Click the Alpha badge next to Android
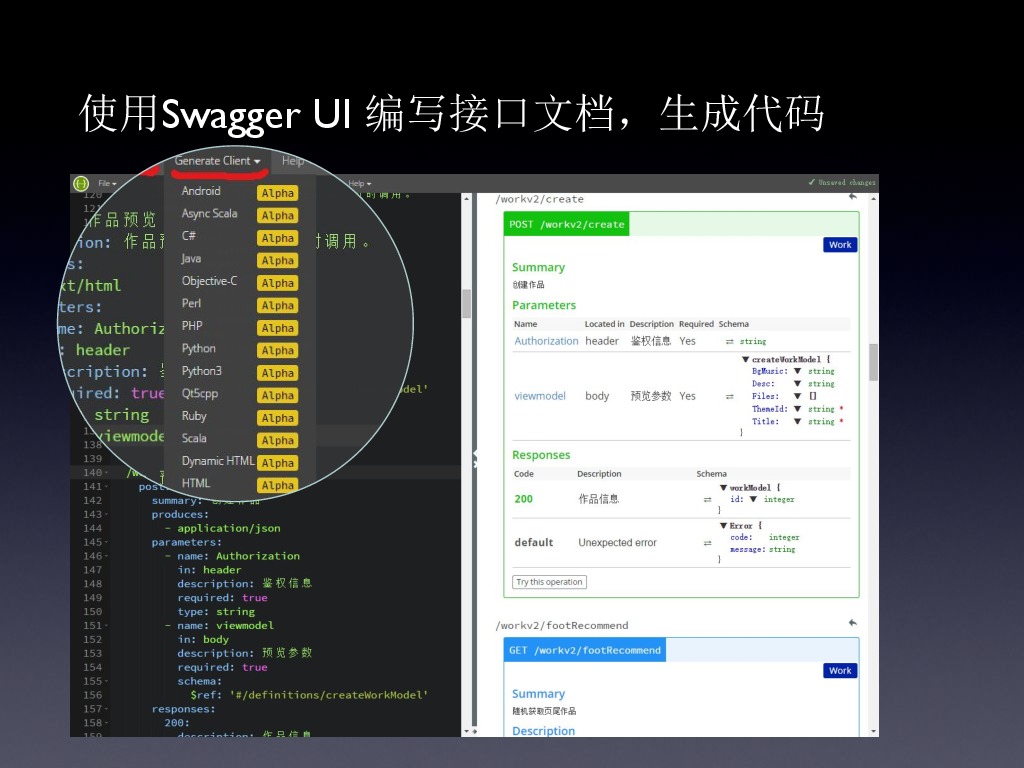Screen dimensions: 1024x768 tap(278, 193)
